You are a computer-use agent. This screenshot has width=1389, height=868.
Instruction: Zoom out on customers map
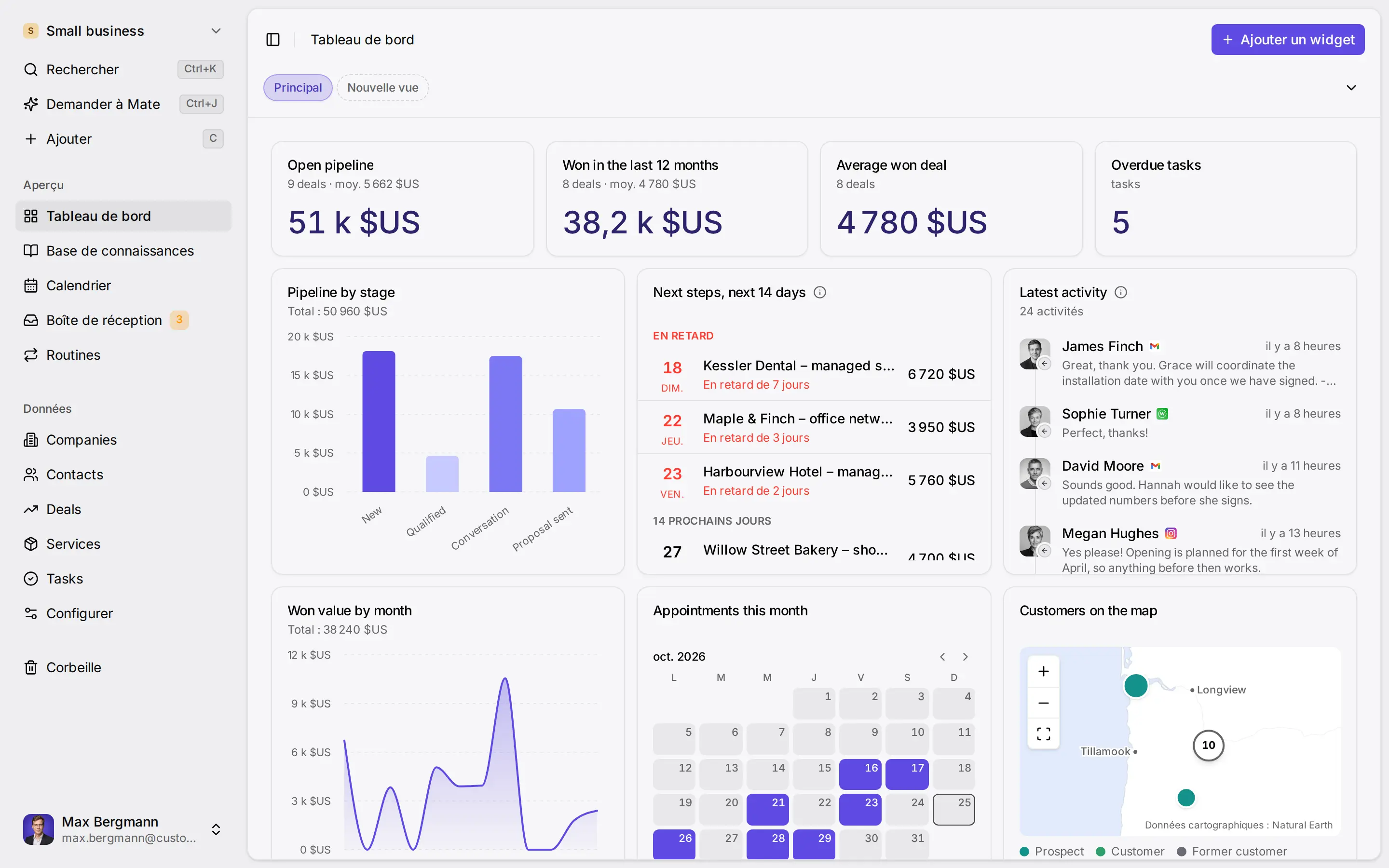1044,703
